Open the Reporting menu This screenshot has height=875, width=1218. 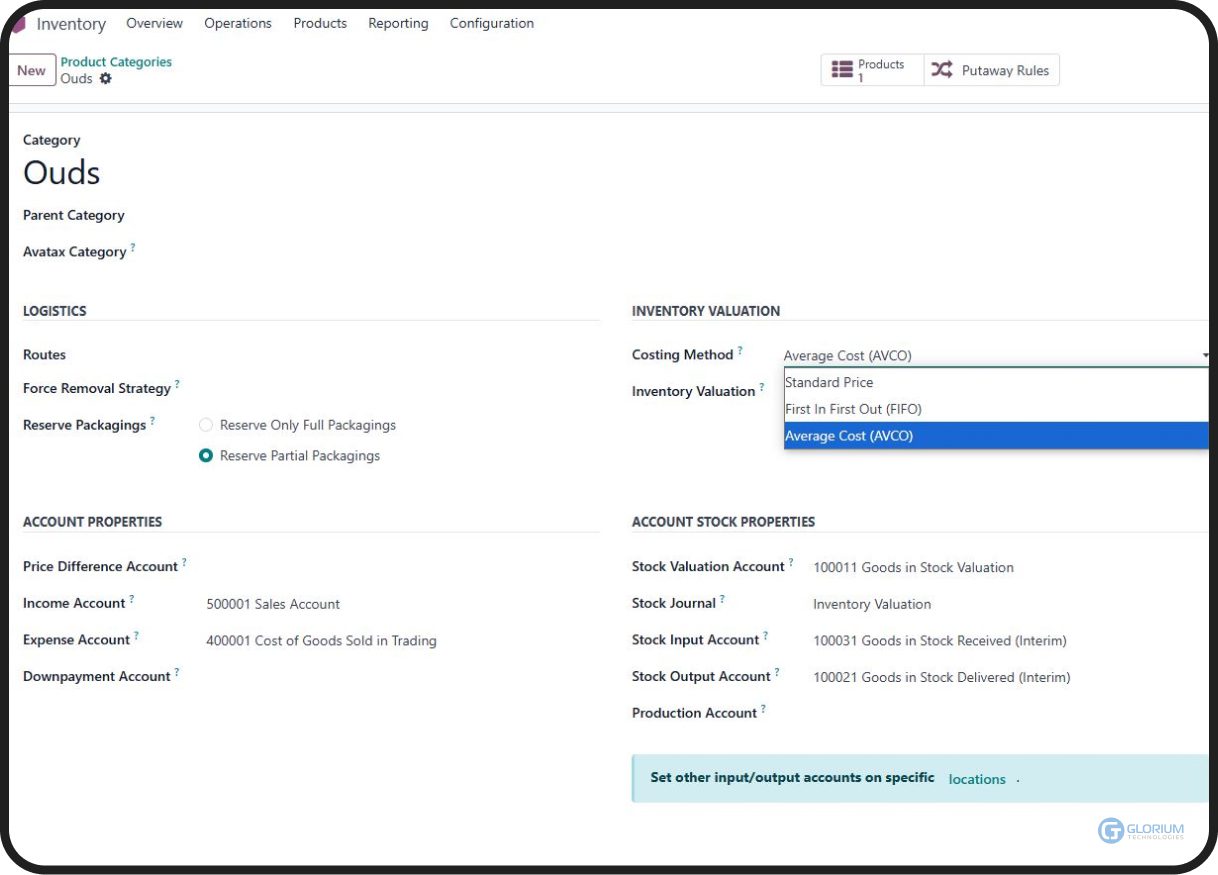tap(398, 23)
